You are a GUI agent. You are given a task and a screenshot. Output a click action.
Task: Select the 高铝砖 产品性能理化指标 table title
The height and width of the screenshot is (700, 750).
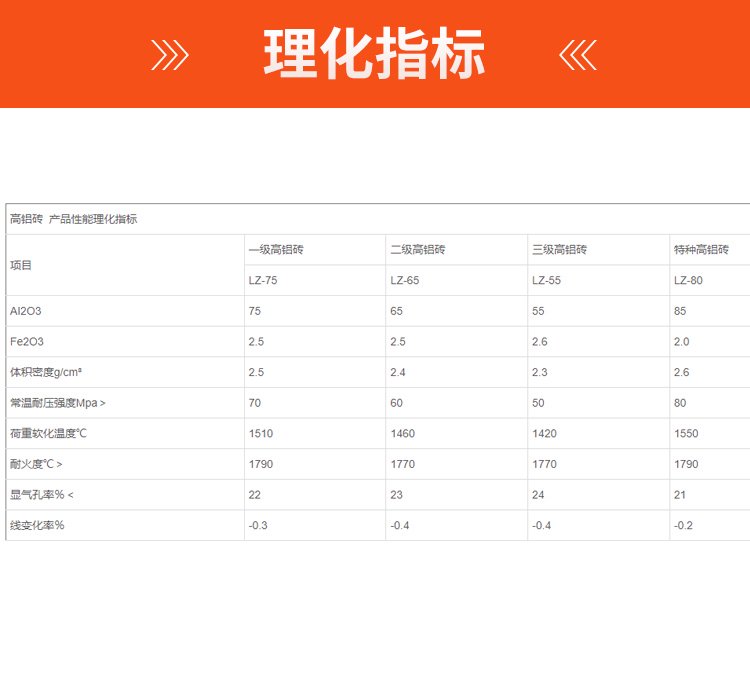click(x=73, y=219)
